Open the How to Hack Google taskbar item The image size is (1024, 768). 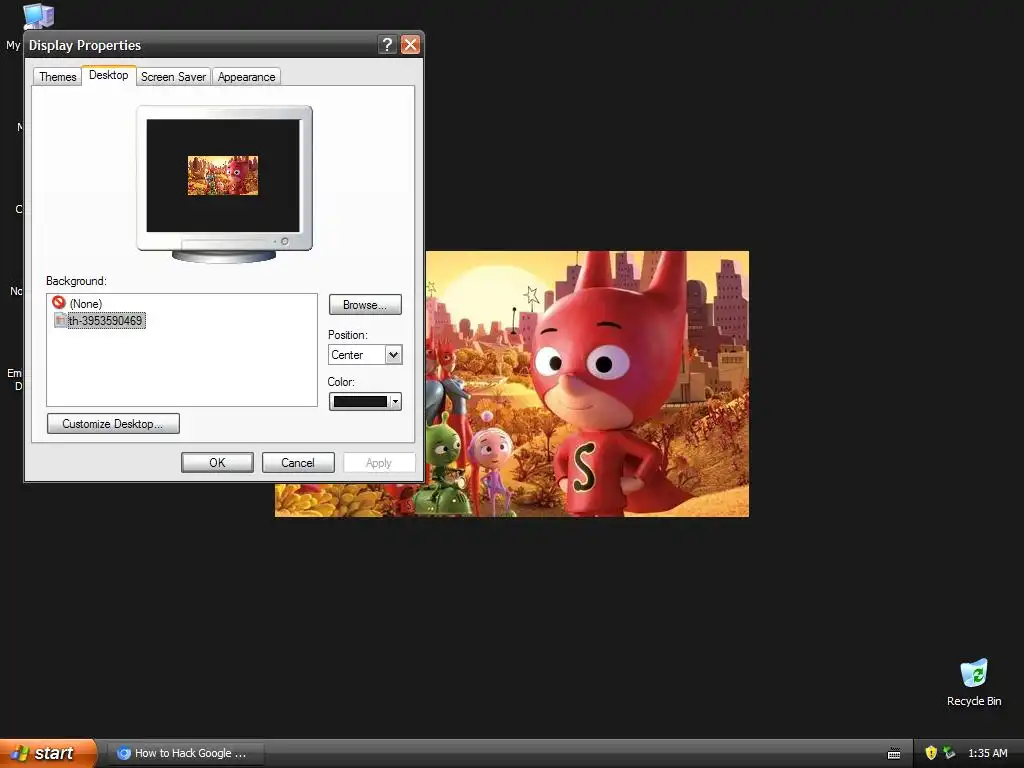185,753
